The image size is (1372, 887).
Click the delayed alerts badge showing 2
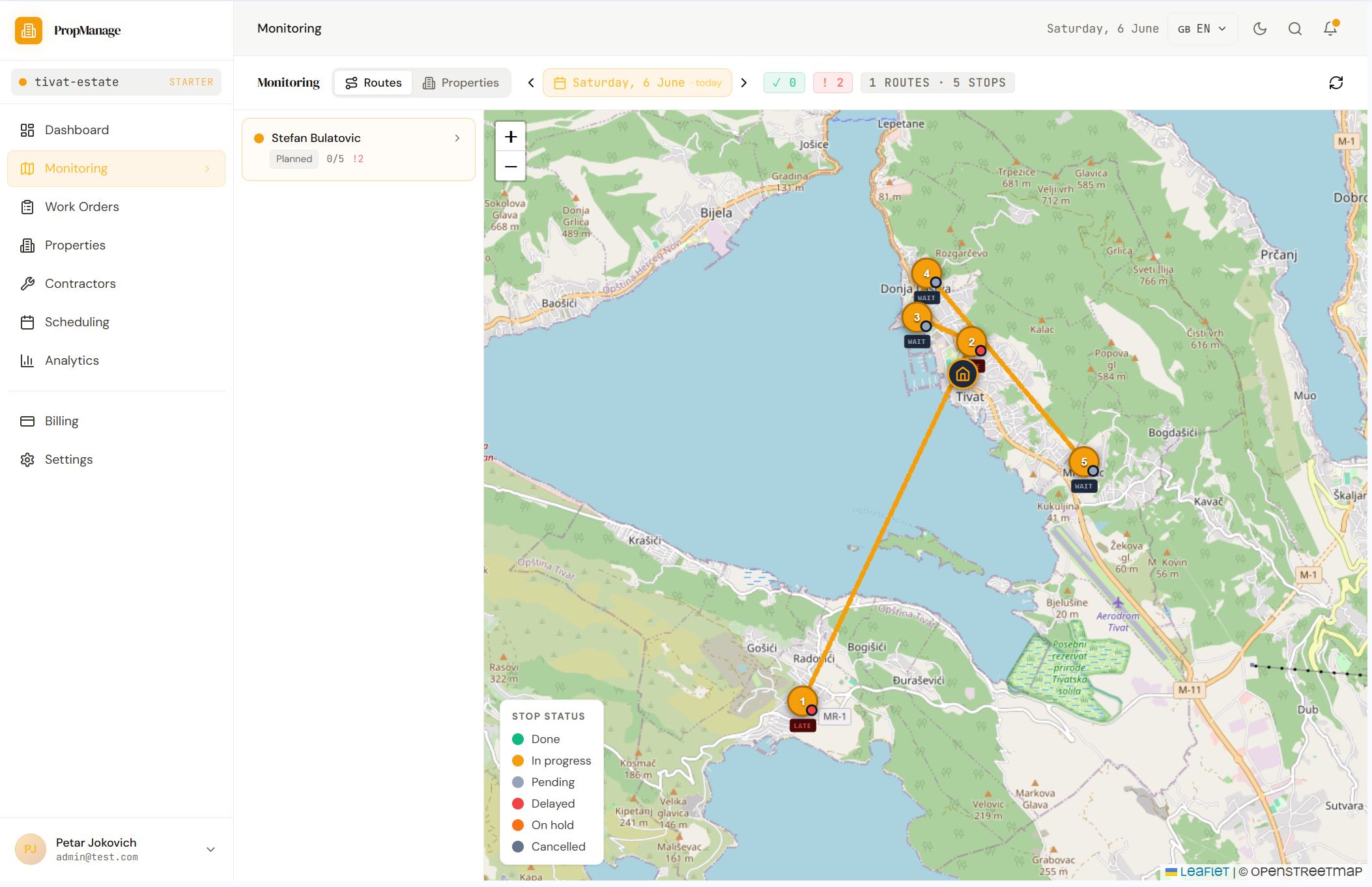pyautogui.click(x=833, y=83)
